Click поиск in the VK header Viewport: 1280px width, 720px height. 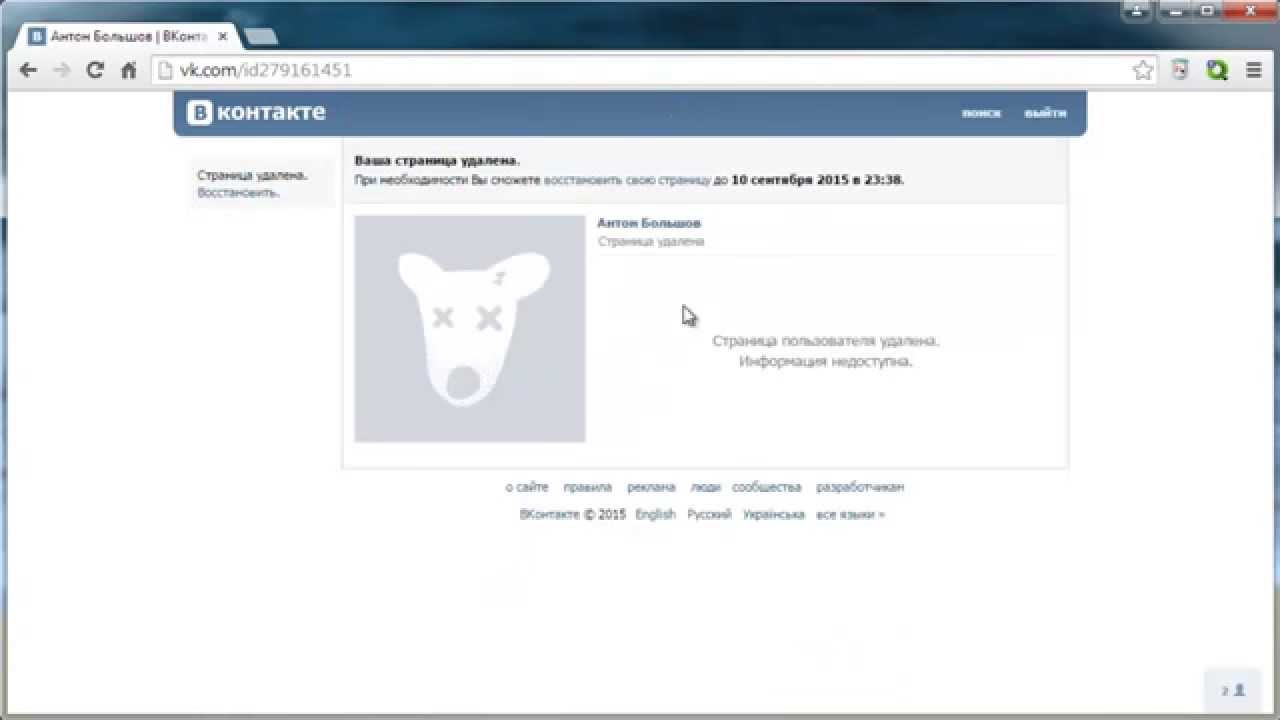click(981, 113)
